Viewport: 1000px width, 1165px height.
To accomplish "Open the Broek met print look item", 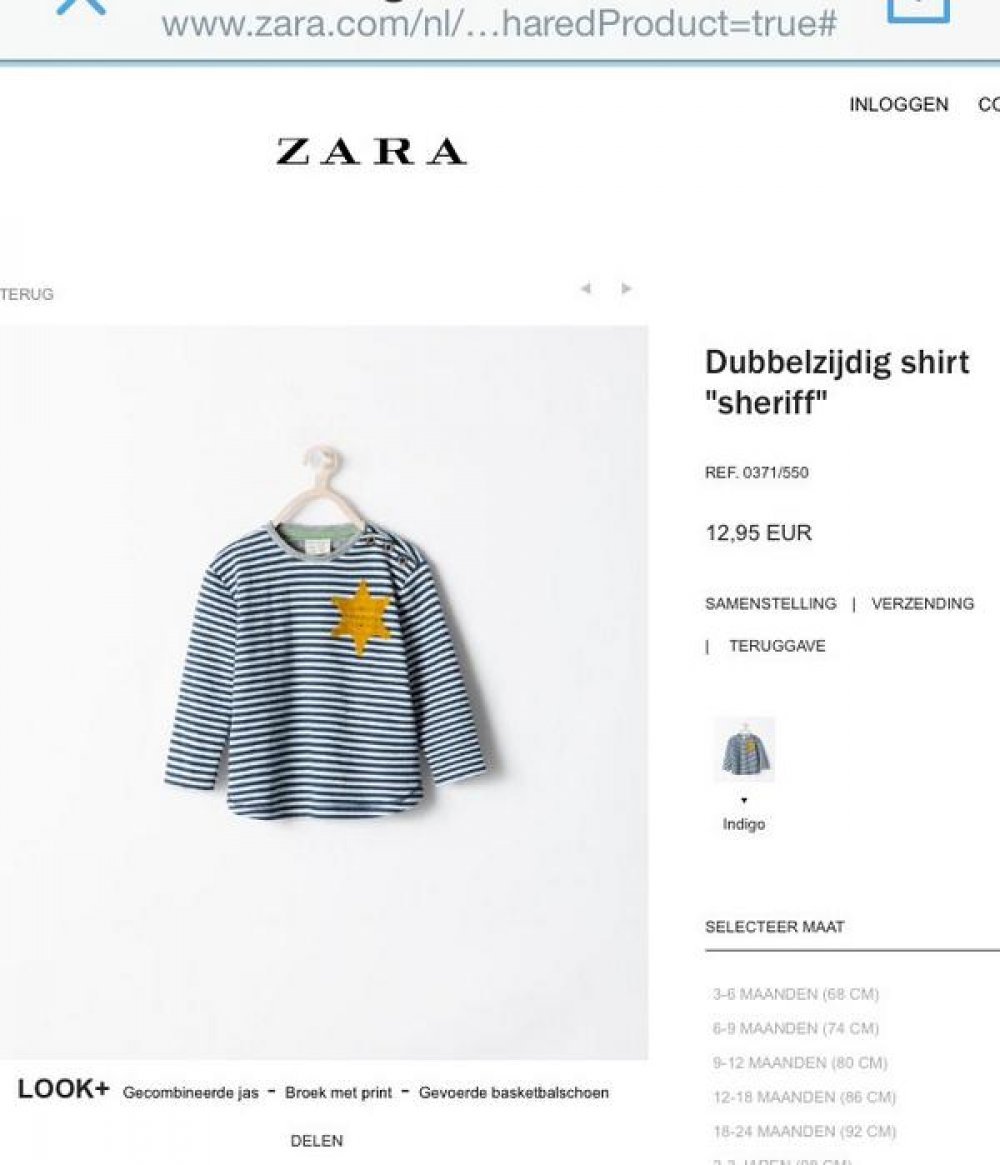I will coord(338,1093).
